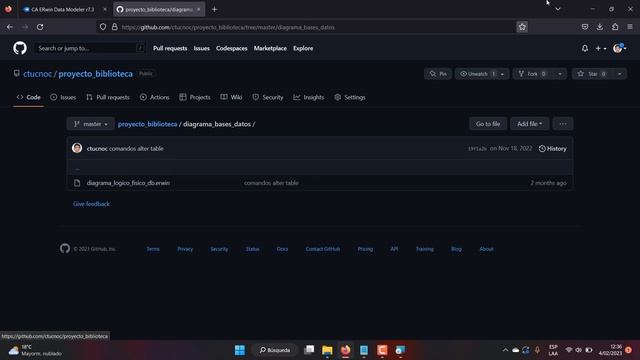Open the footer Docs link
Screen dimensions: 640x360
point(282,249)
